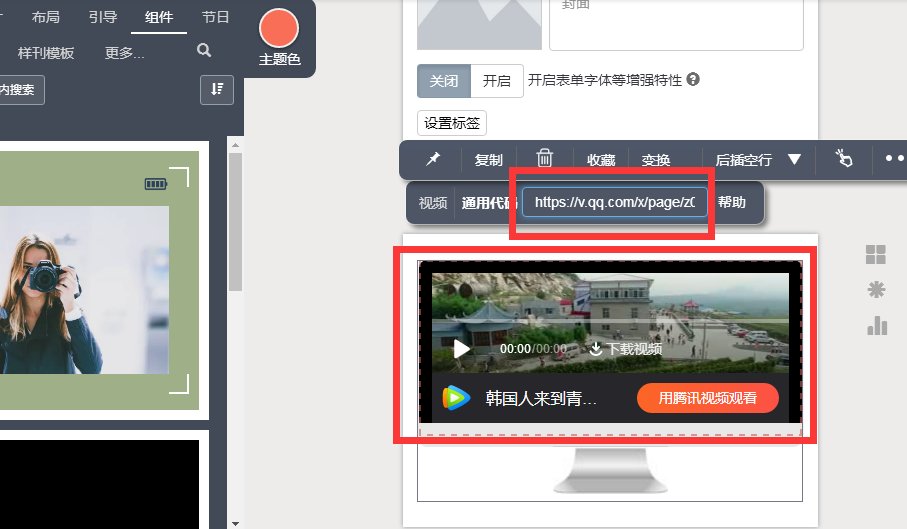Click the 封面 text input box
Screen dimensions: 907x529
coord(676,25)
